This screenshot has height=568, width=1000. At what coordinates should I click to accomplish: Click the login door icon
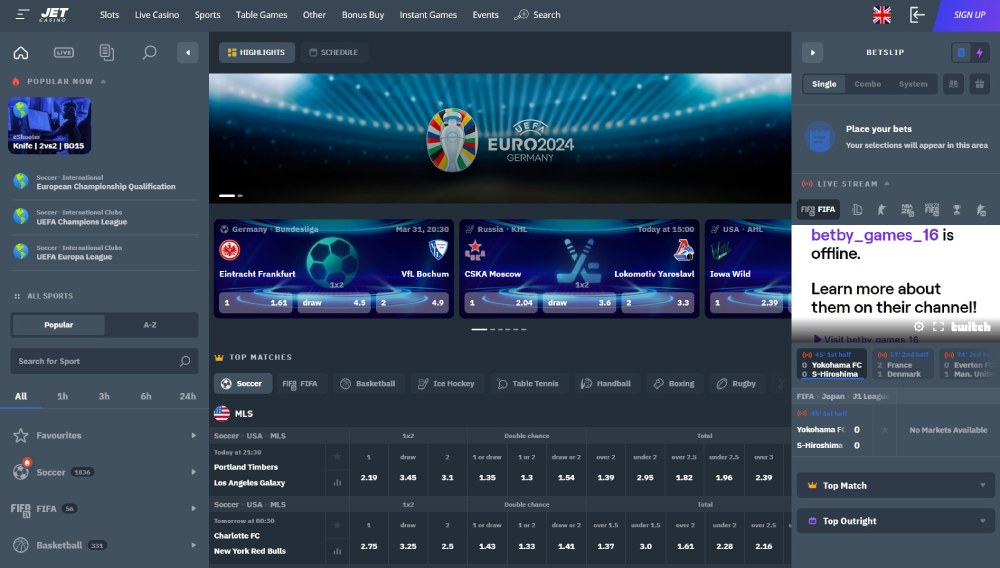point(916,15)
